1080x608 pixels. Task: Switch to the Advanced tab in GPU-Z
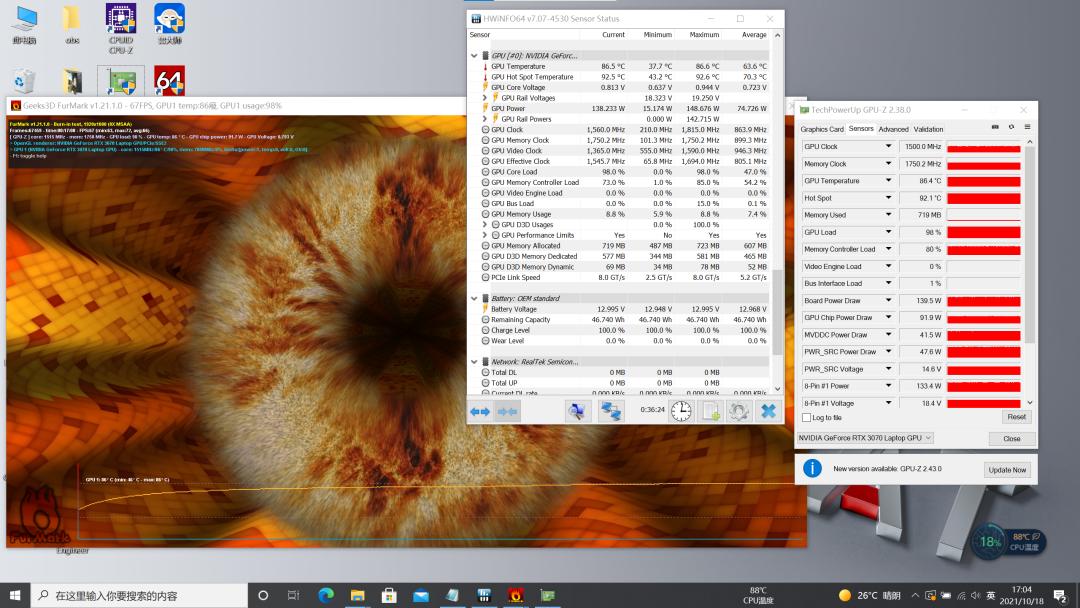tap(893, 129)
